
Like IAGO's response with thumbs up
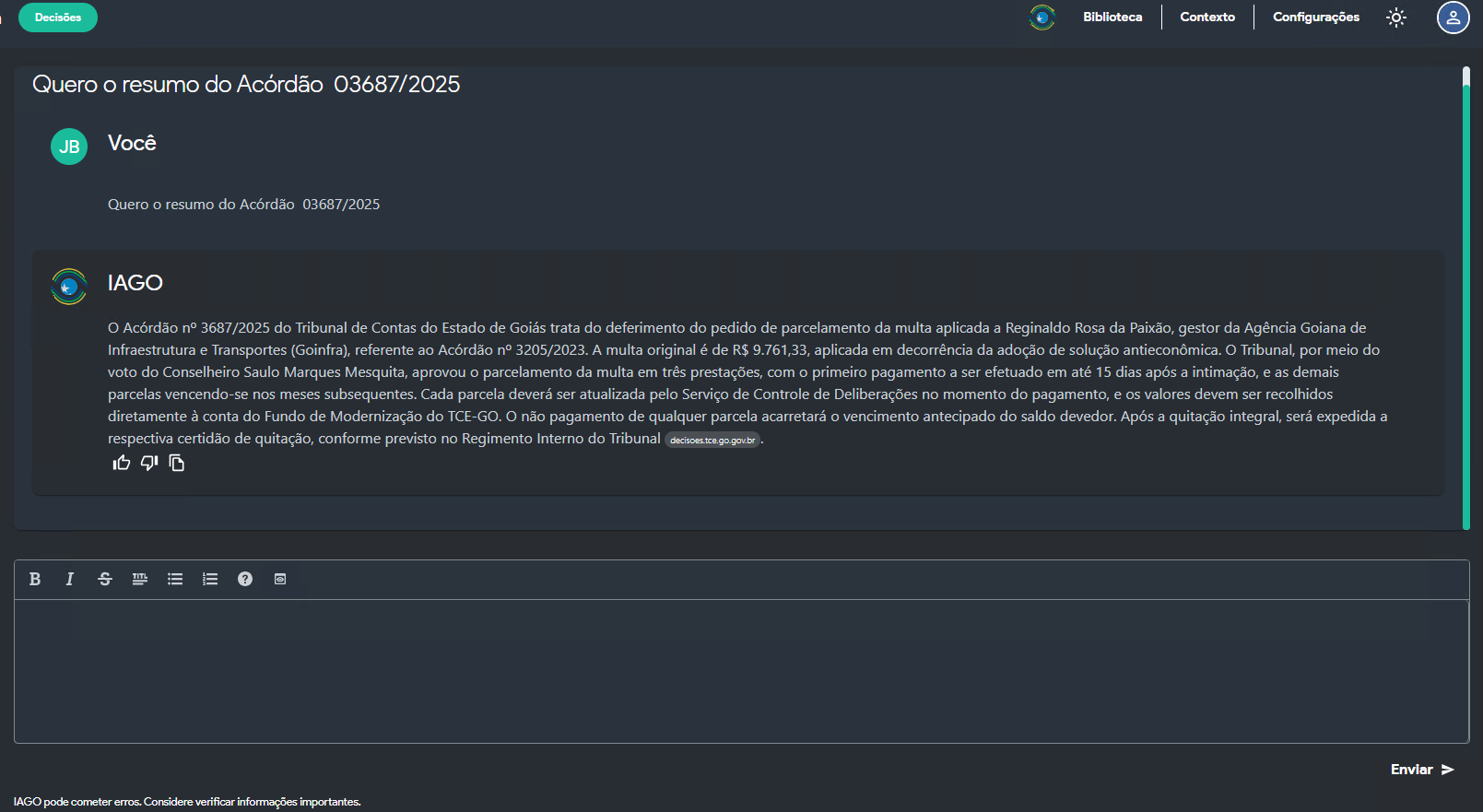point(122,463)
